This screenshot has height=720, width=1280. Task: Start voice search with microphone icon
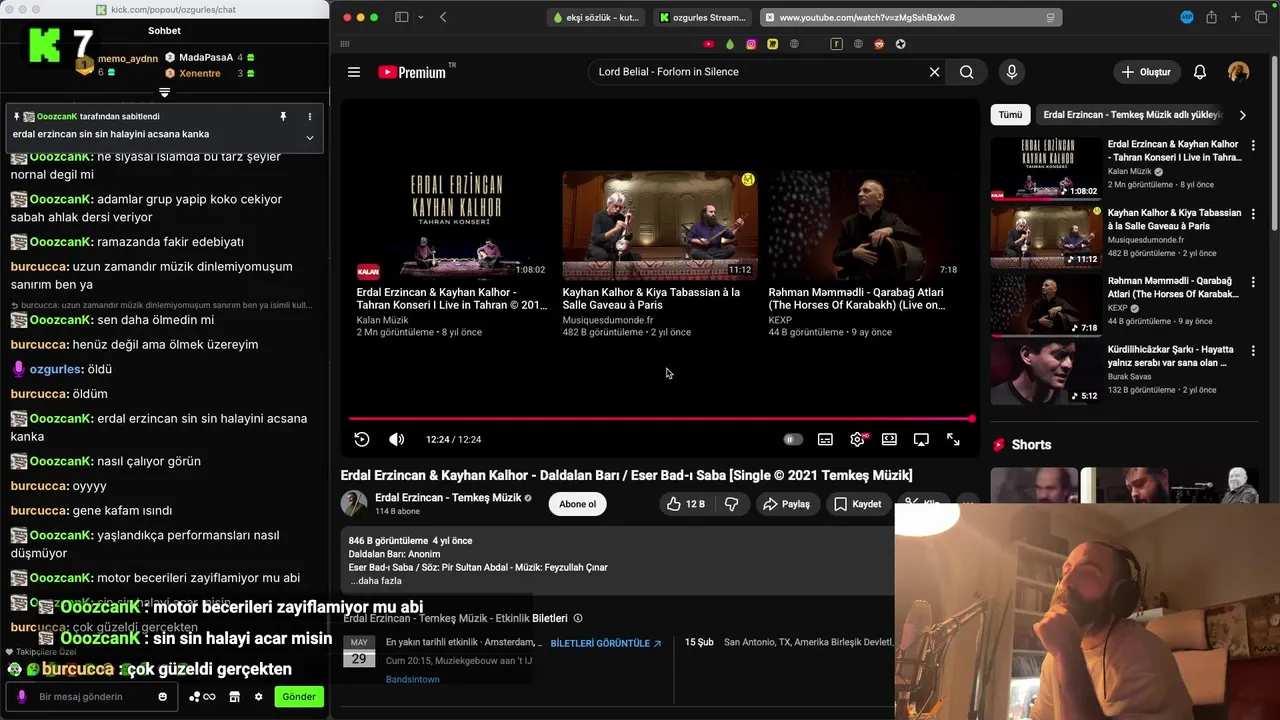1011,72
